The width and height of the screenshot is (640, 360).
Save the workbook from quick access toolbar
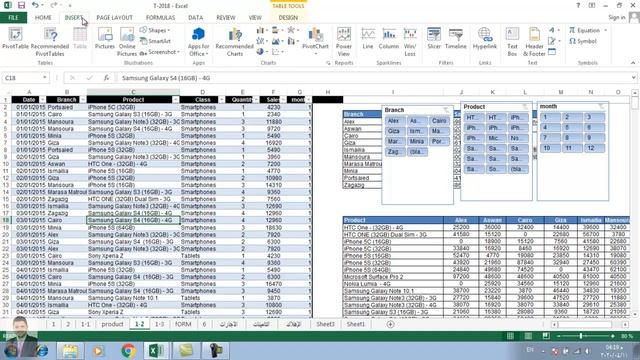(21, 5)
